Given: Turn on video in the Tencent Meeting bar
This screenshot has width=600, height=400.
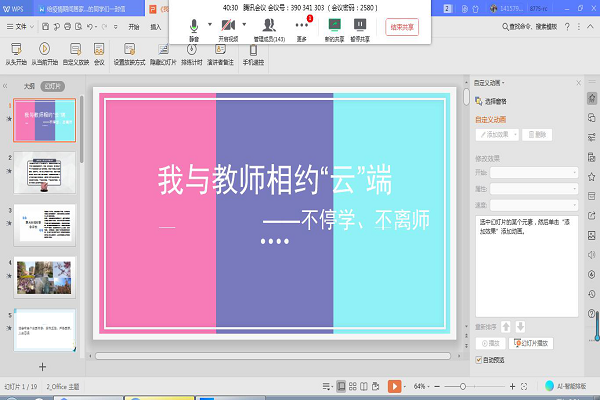Looking at the screenshot, I should tap(228, 30).
